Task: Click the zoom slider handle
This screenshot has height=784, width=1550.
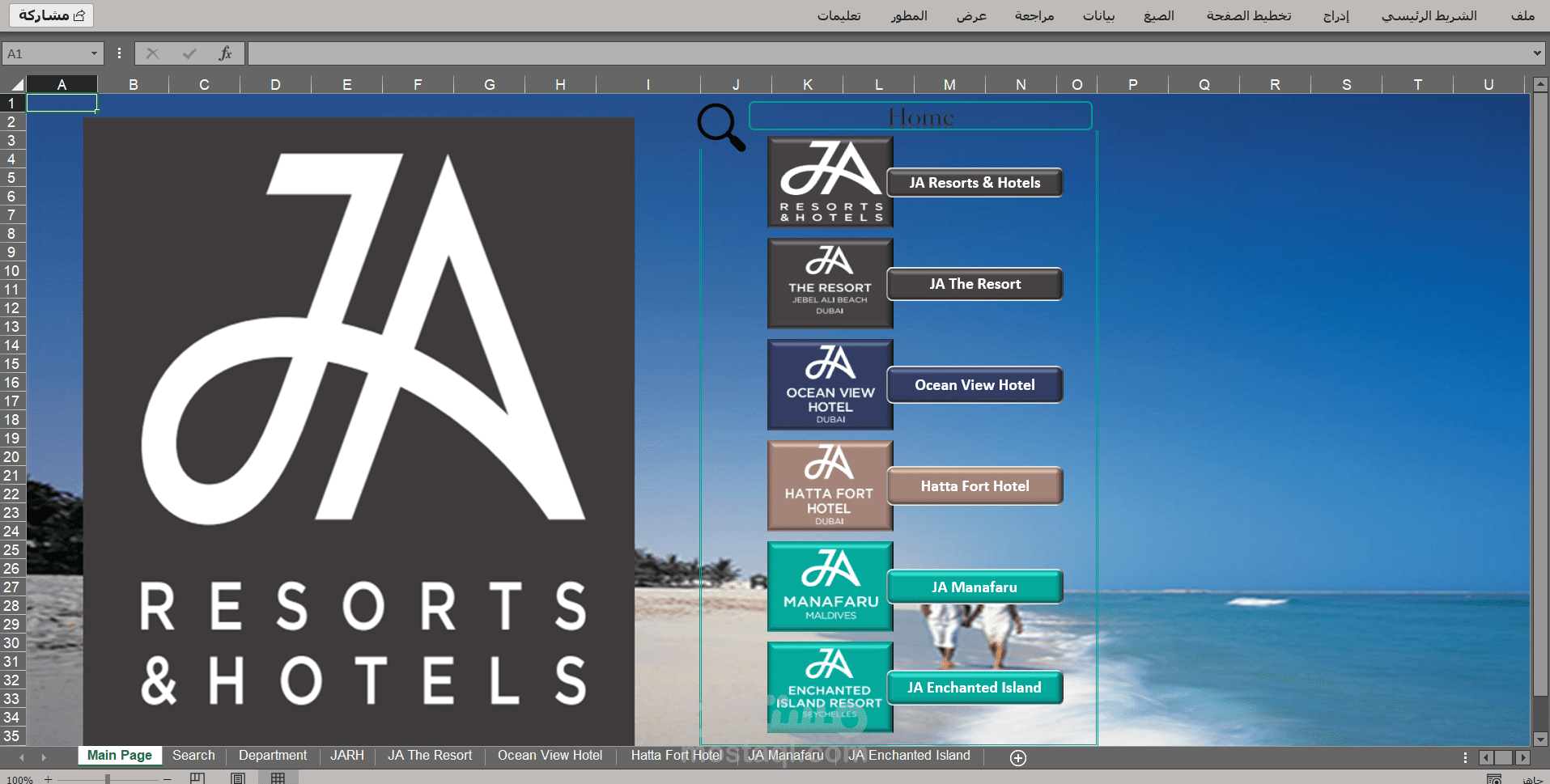Action: coord(107,779)
